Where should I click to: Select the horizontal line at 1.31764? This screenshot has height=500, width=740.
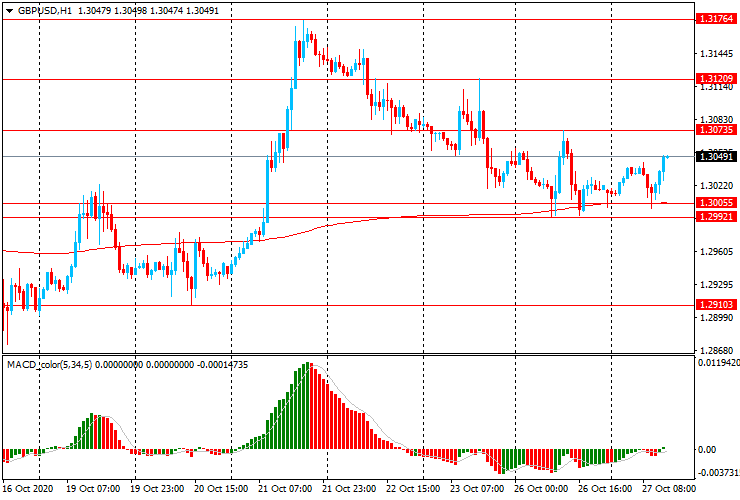click(348, 20)
